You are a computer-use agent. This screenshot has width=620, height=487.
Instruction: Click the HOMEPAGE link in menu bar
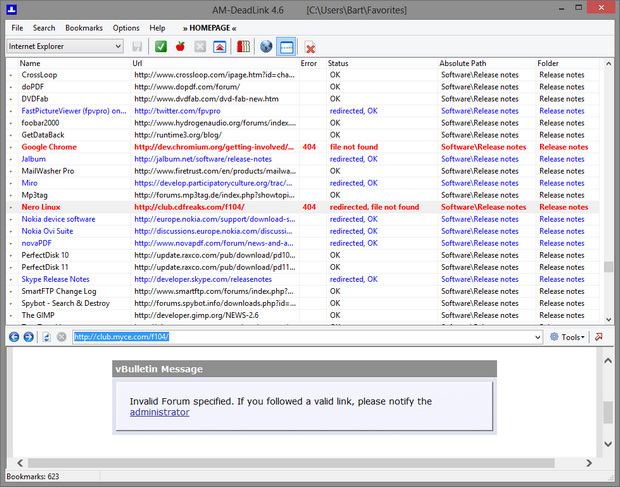pyautogui.click(x=210, y=28)
